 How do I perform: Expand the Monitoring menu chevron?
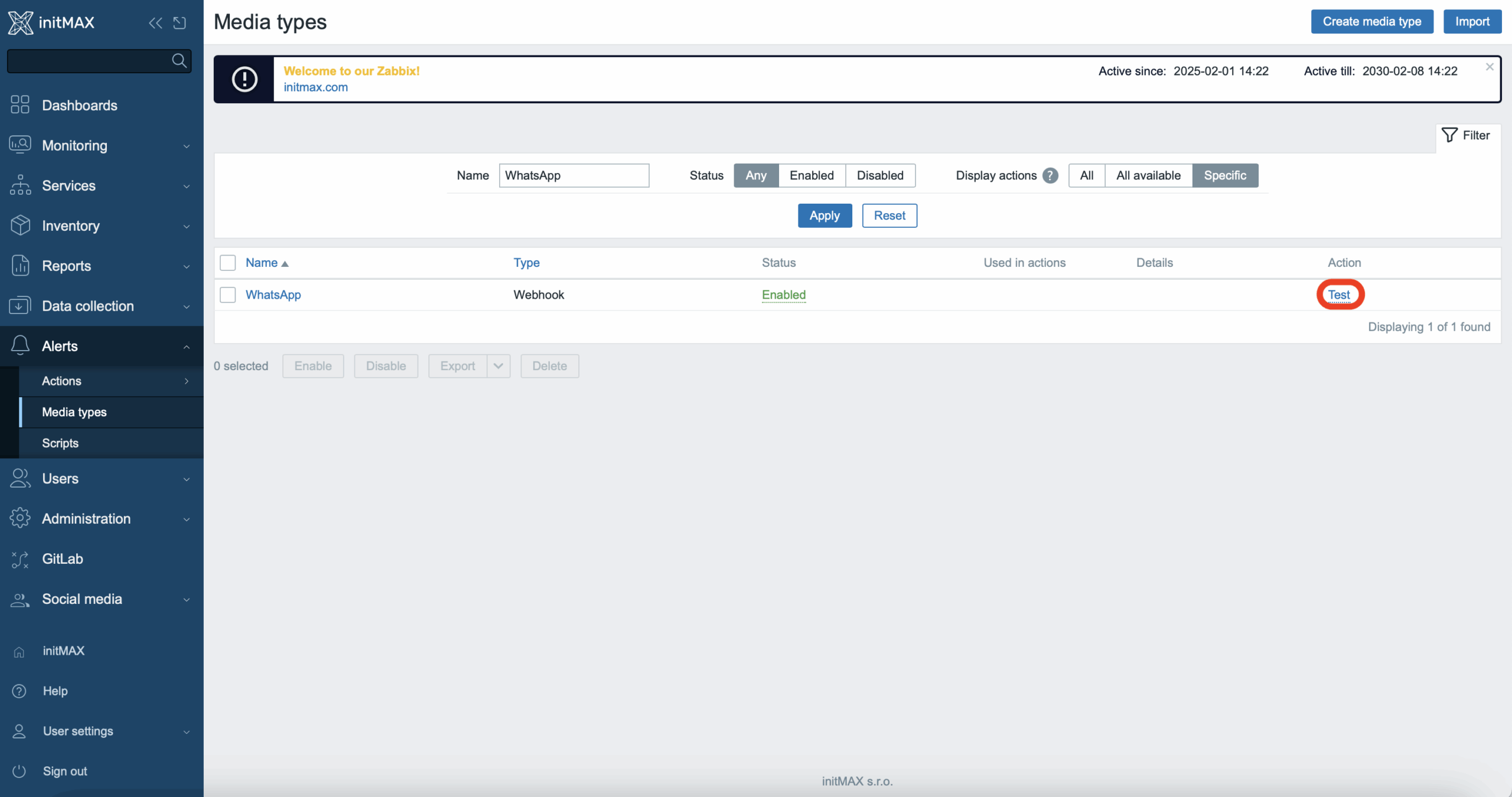(187, 146)
